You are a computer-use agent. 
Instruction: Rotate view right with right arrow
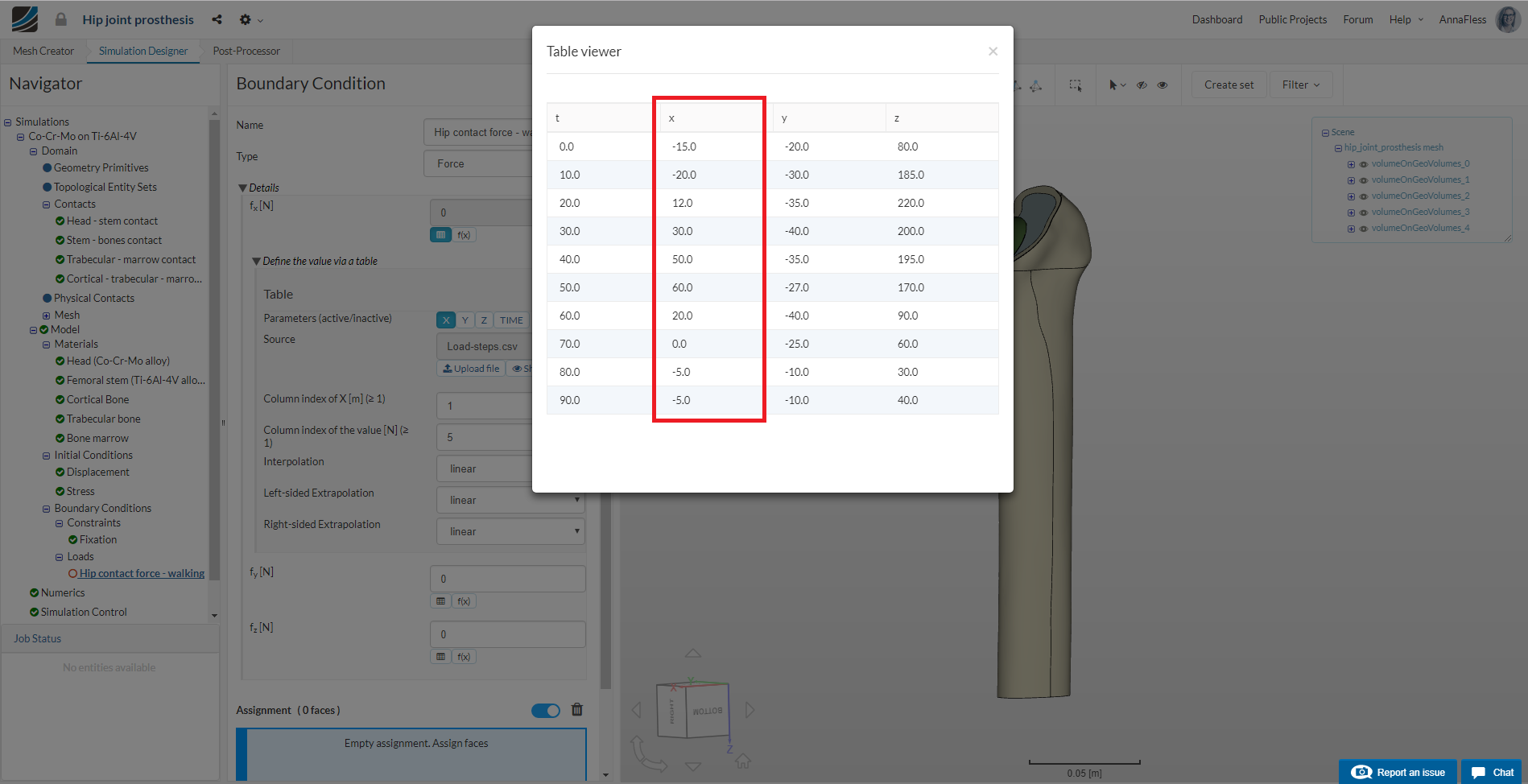point(750,710)
